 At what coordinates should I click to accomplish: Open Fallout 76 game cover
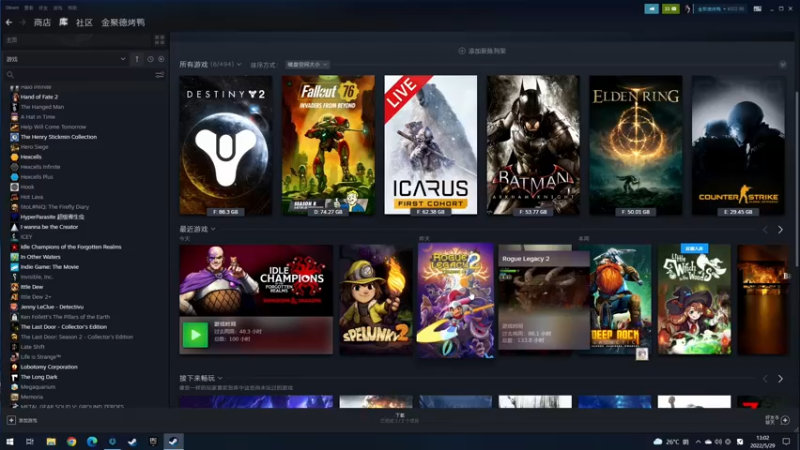tap(328, 145)
